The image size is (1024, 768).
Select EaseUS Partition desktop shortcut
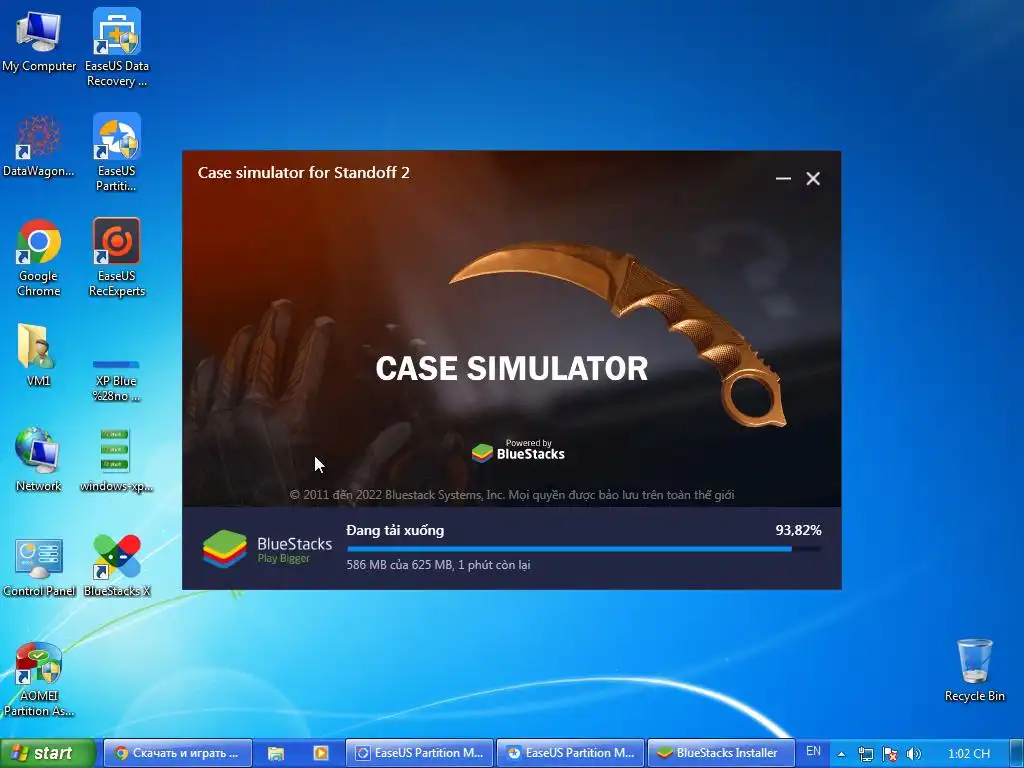click(x=117, y=152)
